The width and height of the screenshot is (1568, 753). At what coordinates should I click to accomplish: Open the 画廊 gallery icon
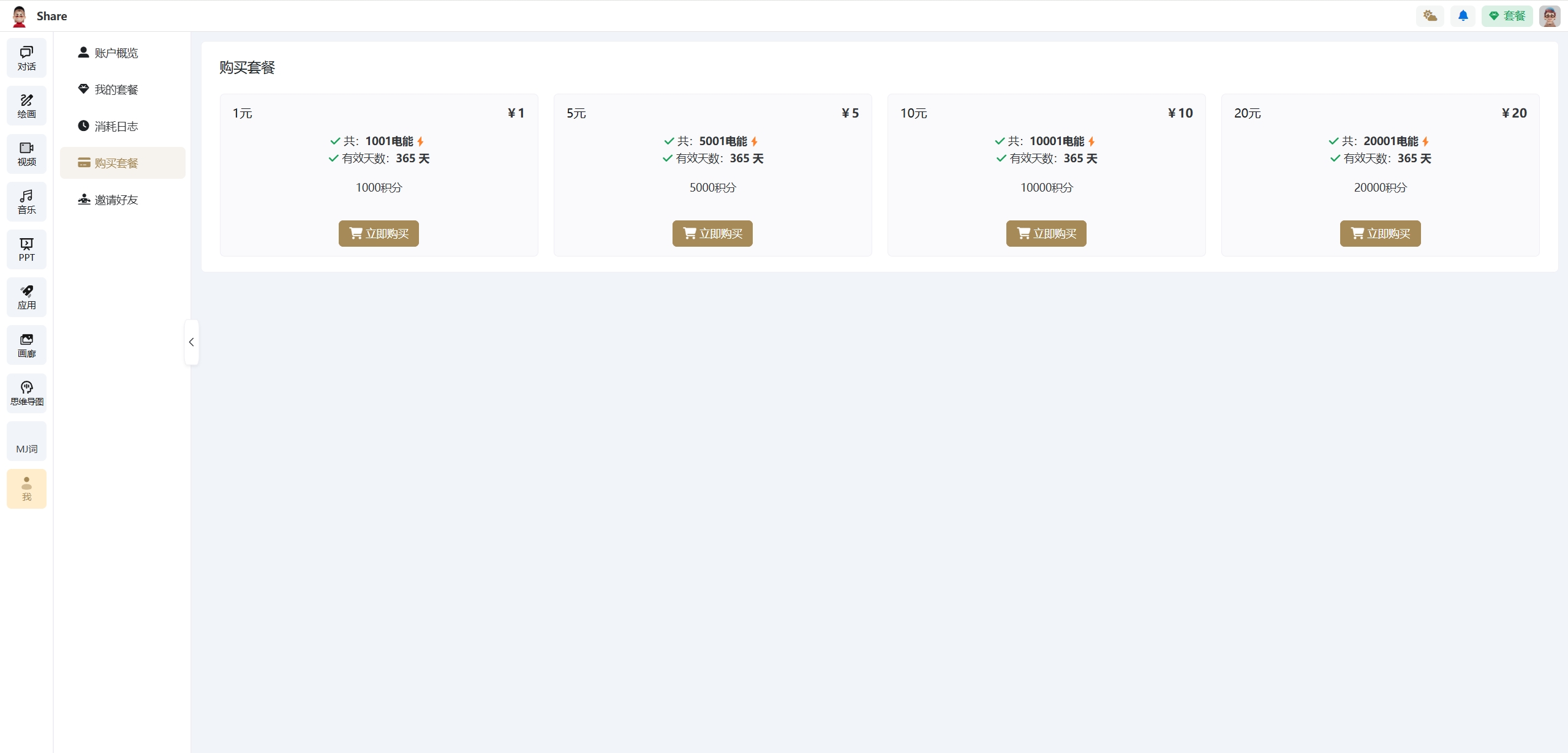tap(26, 345)
